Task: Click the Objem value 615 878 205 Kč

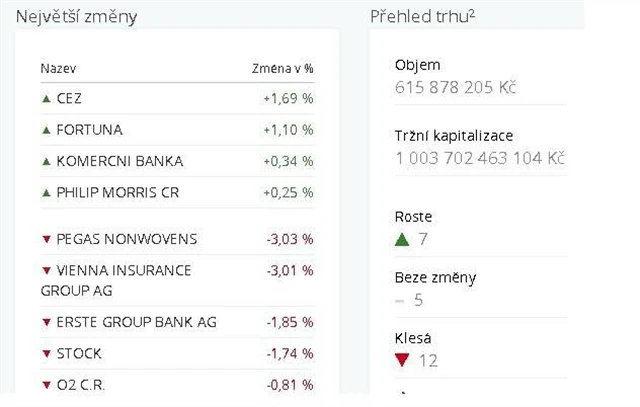Action: [x=455, y=88]
